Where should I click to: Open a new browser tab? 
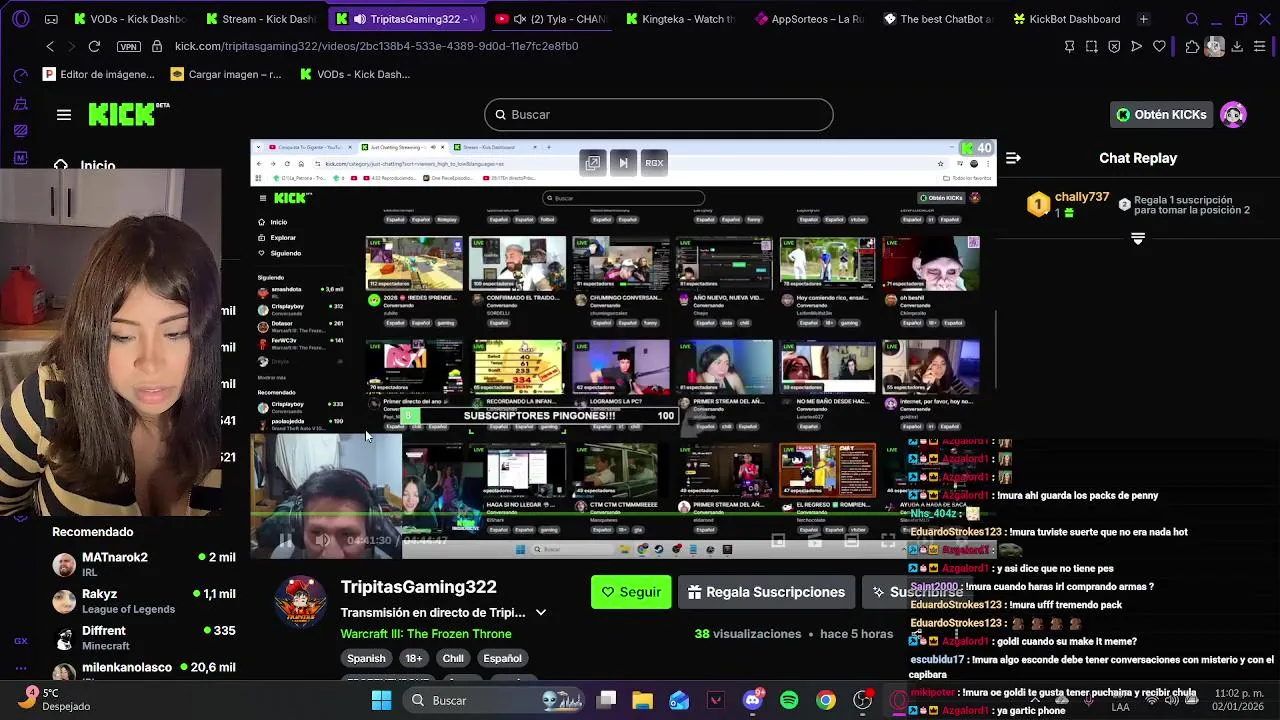1143,19
